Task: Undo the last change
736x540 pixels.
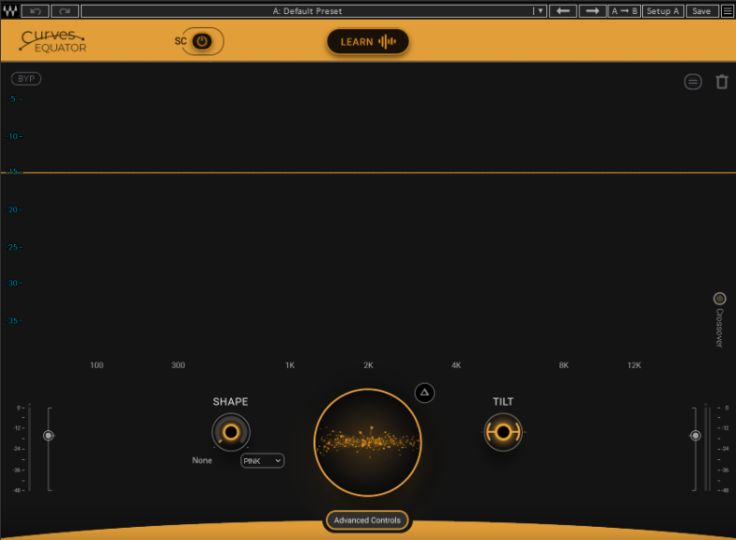Action: click(x=35, y=11)
